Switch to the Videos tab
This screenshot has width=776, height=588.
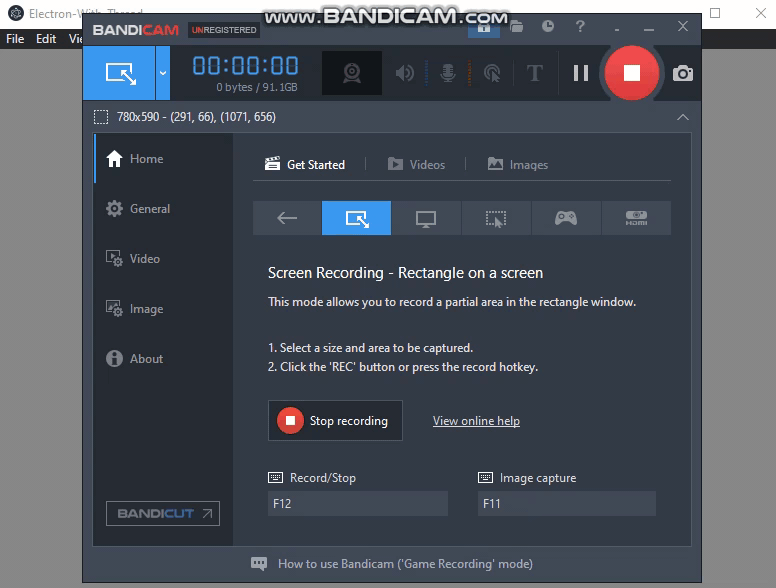[x=416, y=164]
